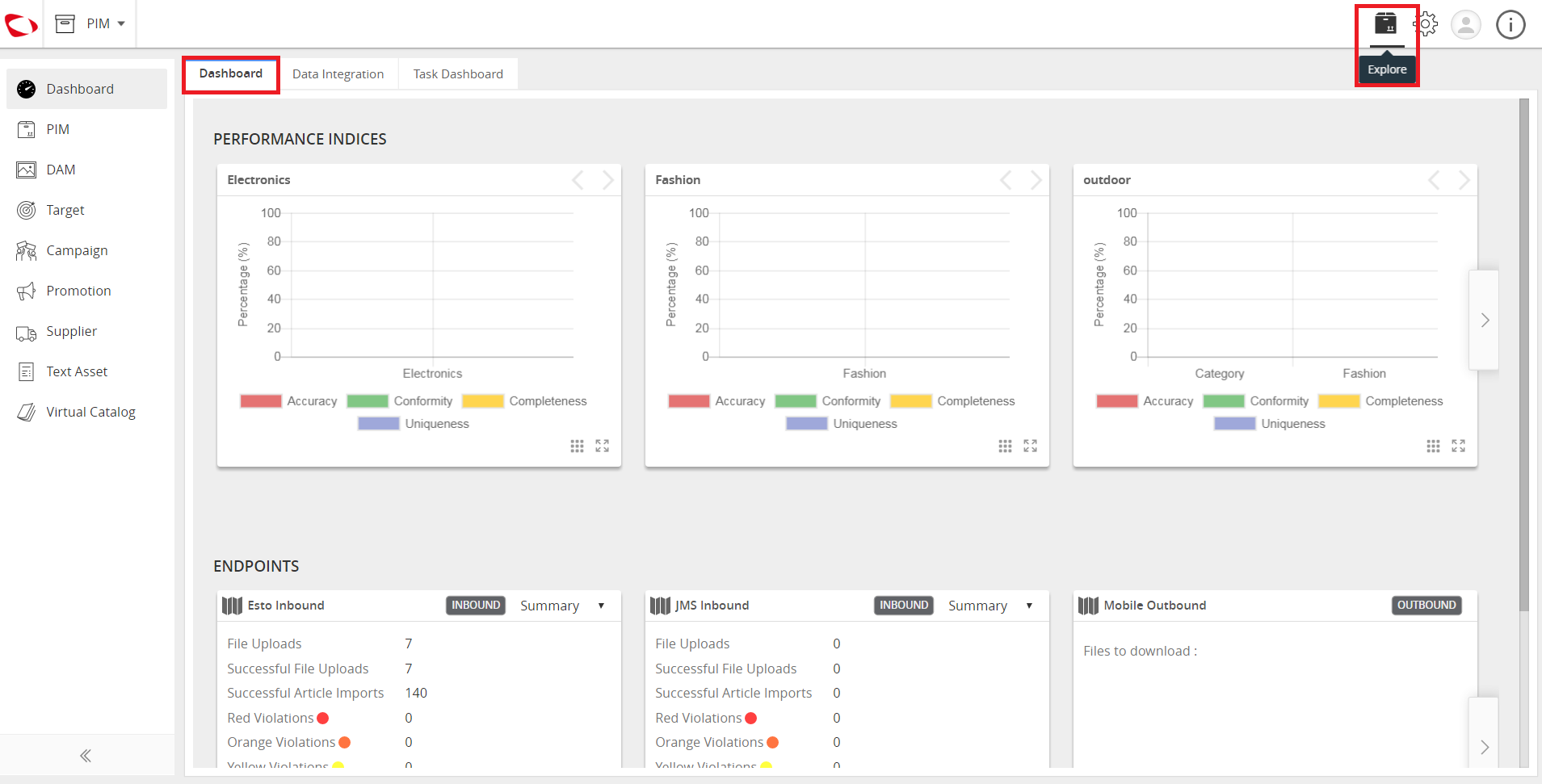Toggle Conformity legend in Fashion chart
Viewport: 1542px width, 784px height.
tap(827, 401)
